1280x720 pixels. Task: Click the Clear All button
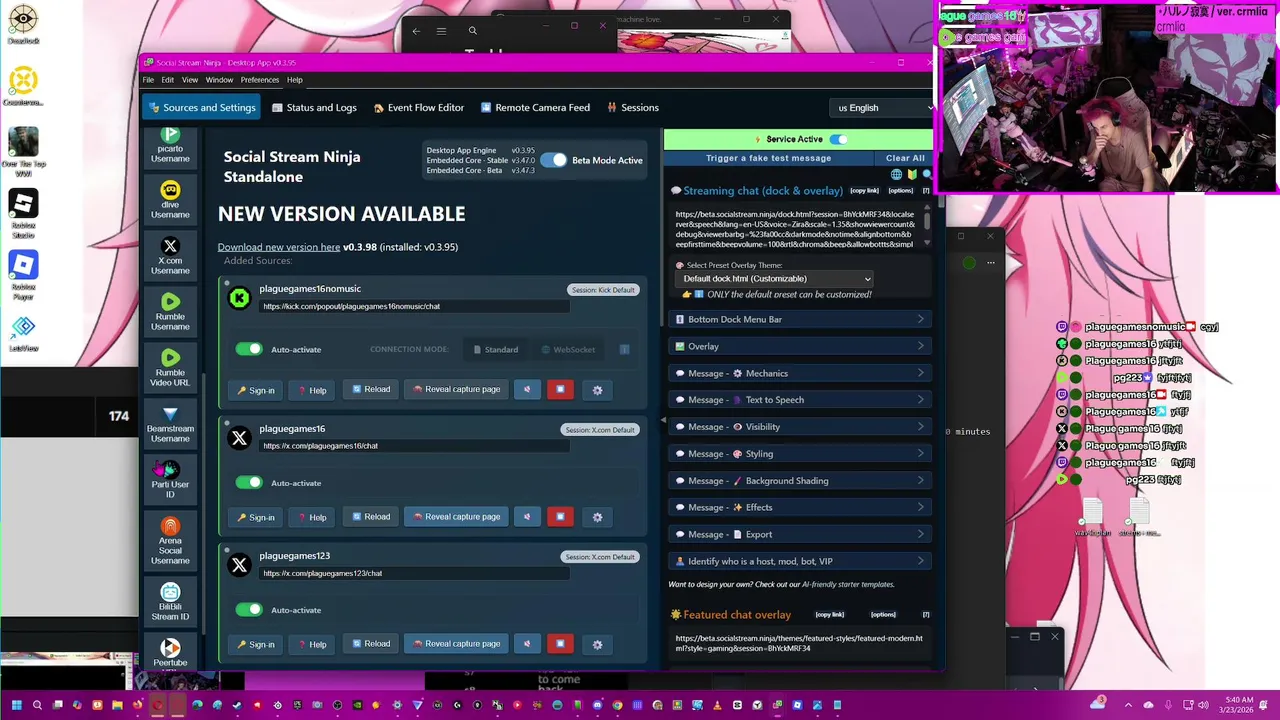[x=905, y=158]
